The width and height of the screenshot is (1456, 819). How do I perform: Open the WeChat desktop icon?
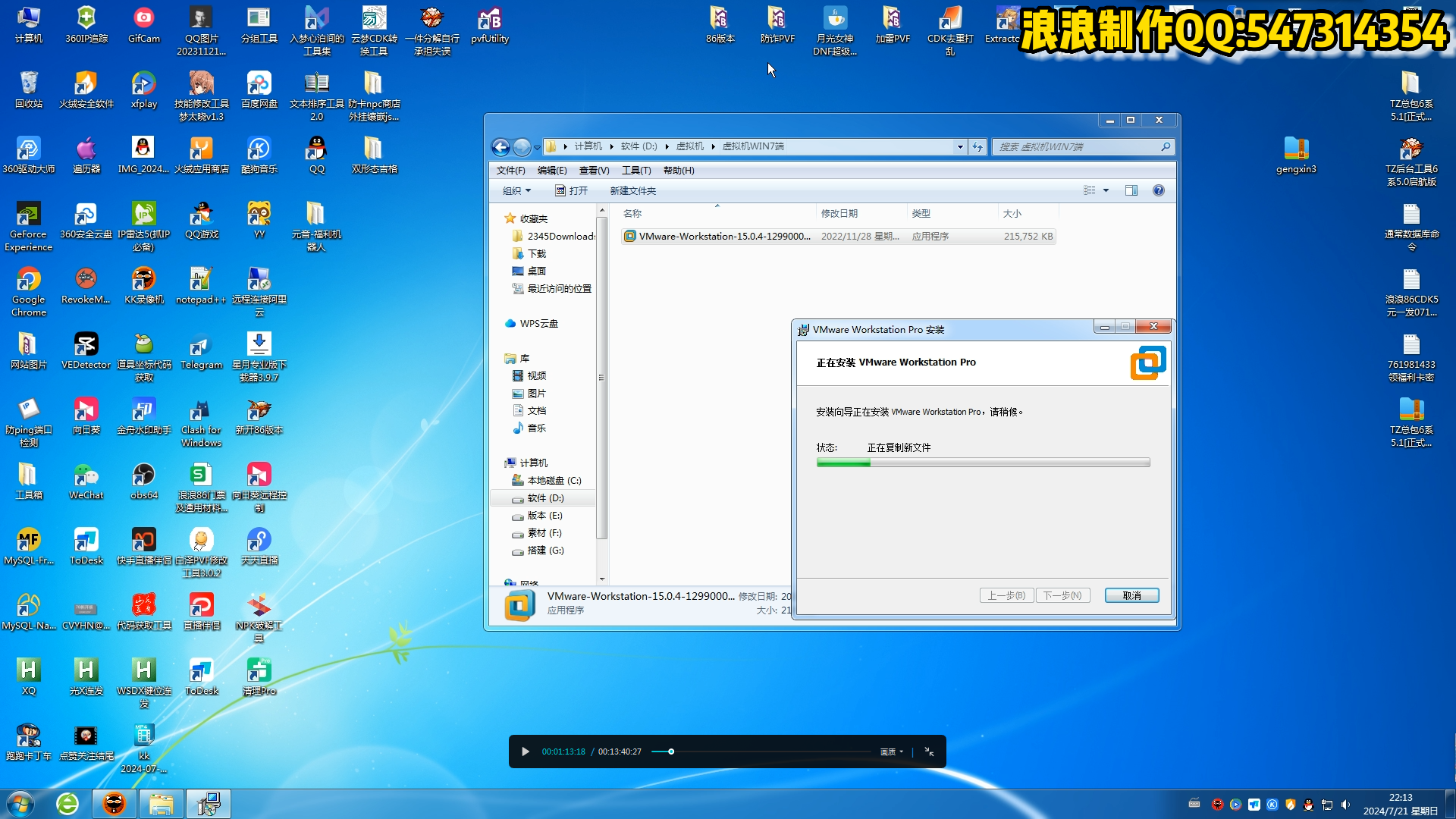[86, 482]
